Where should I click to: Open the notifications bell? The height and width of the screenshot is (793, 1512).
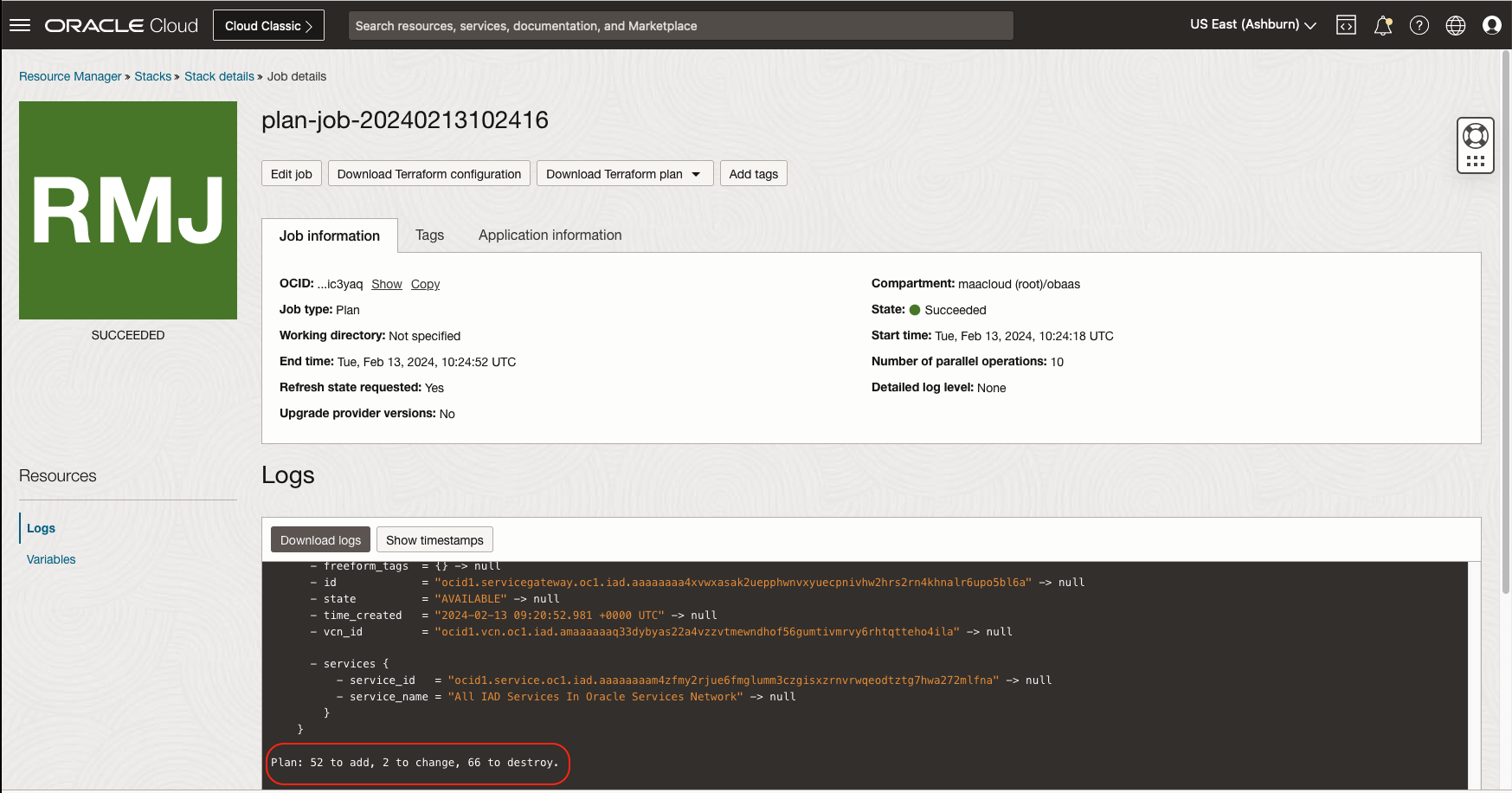click(1382, 25)
